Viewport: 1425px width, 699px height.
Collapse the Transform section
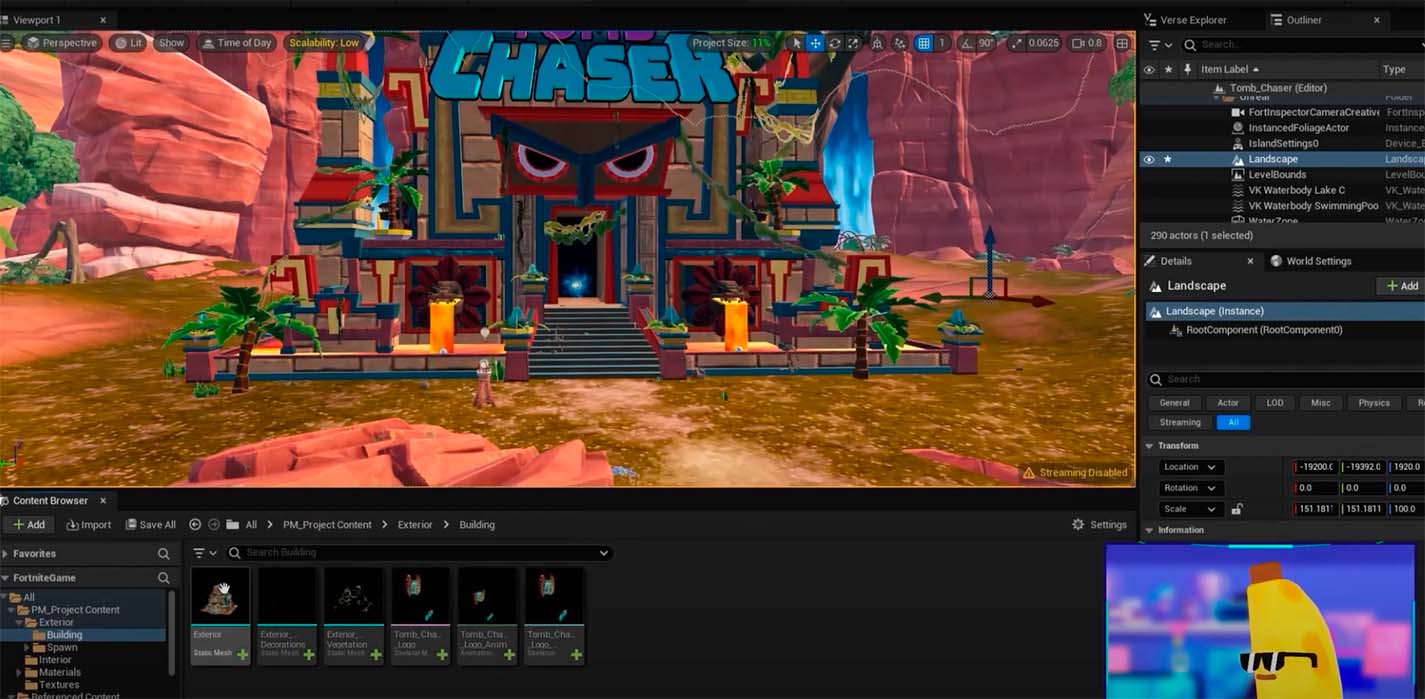point(1150,446)
